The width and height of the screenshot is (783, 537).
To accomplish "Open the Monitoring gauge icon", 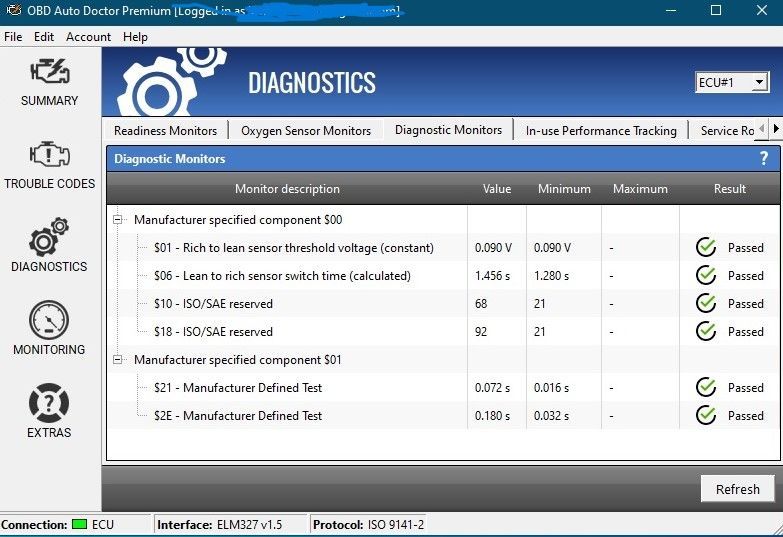I will 49,321.
